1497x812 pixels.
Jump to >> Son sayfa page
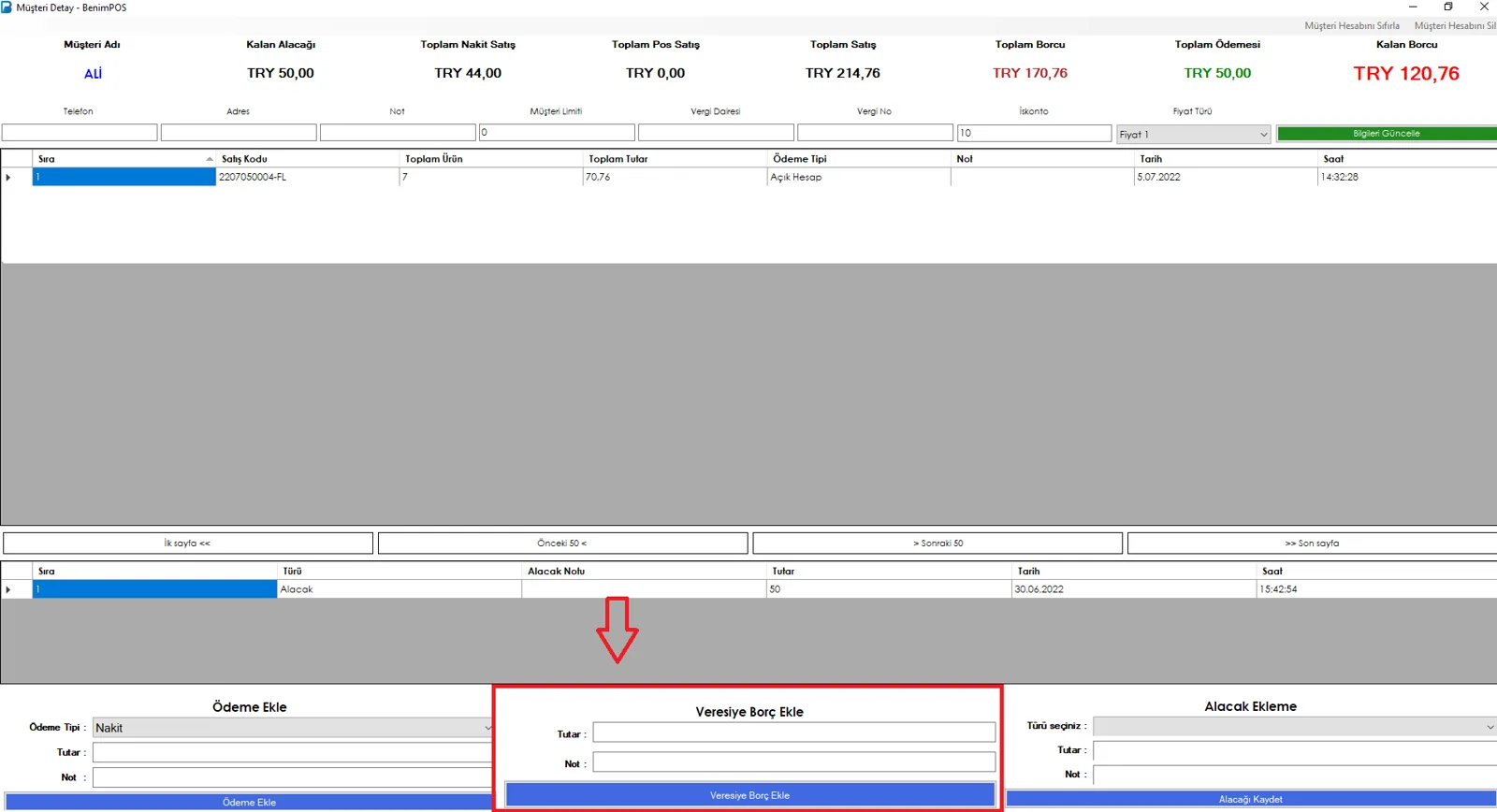[x=1312, y=544]
